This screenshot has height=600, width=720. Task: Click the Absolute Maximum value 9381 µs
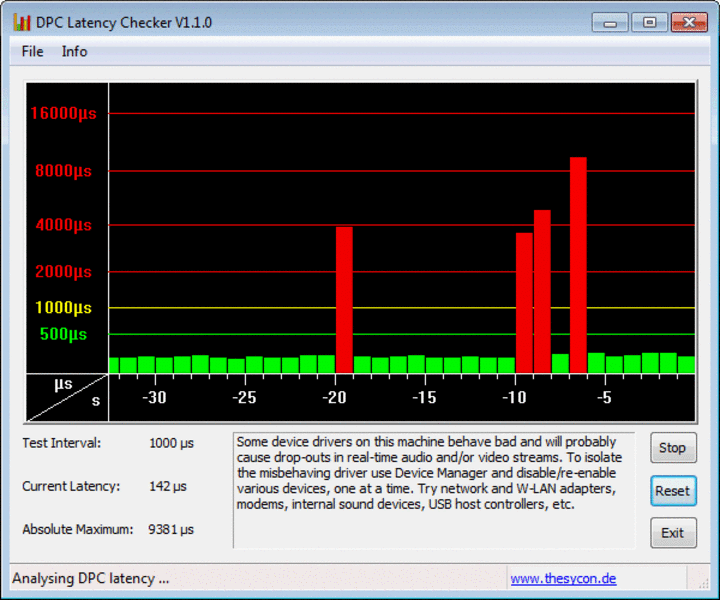[171, 529]
